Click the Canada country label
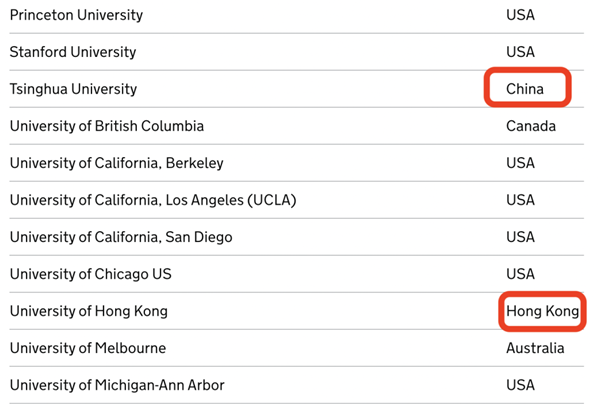 pos(531,126)
